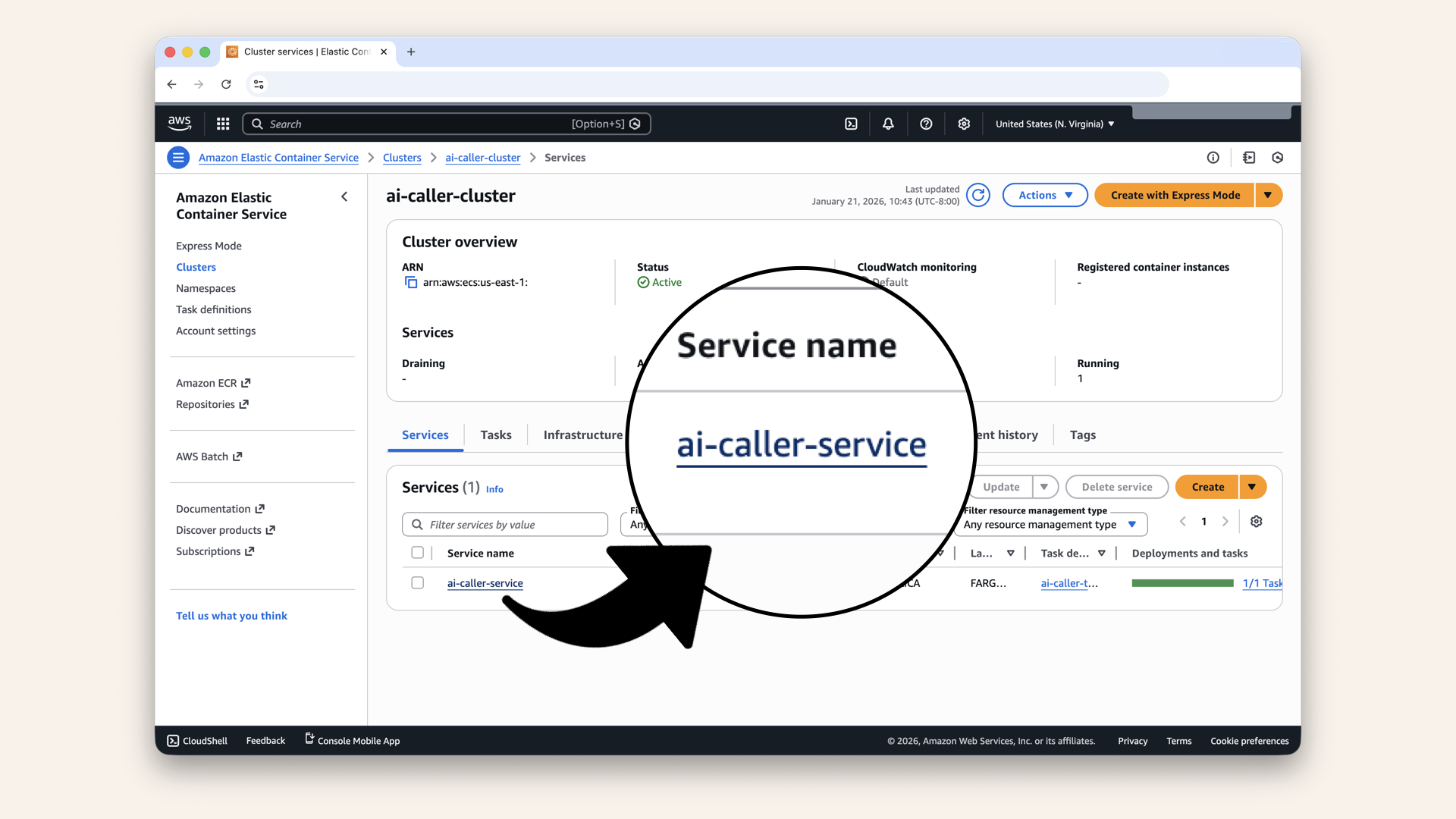Open the notifications bell
This screenshot has height=819, width=1456.
pos(887,123)
